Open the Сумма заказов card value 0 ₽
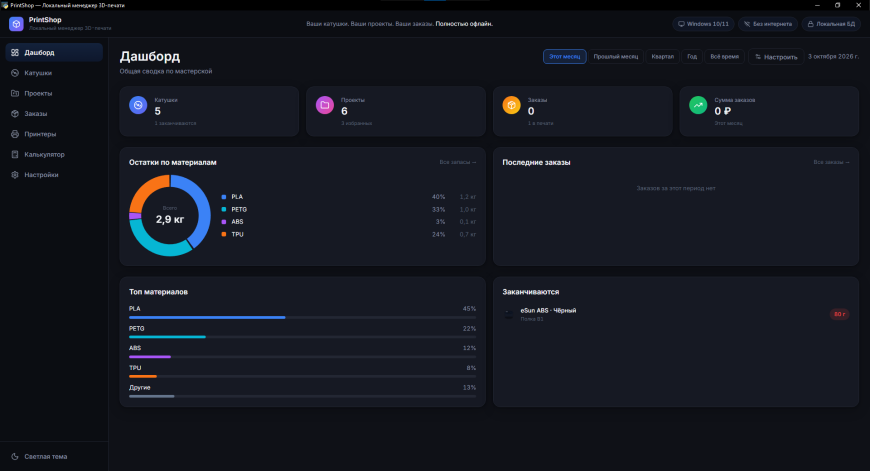Image resolution: width=870 pixels, height=471 pixels. [x=722, y=111]
